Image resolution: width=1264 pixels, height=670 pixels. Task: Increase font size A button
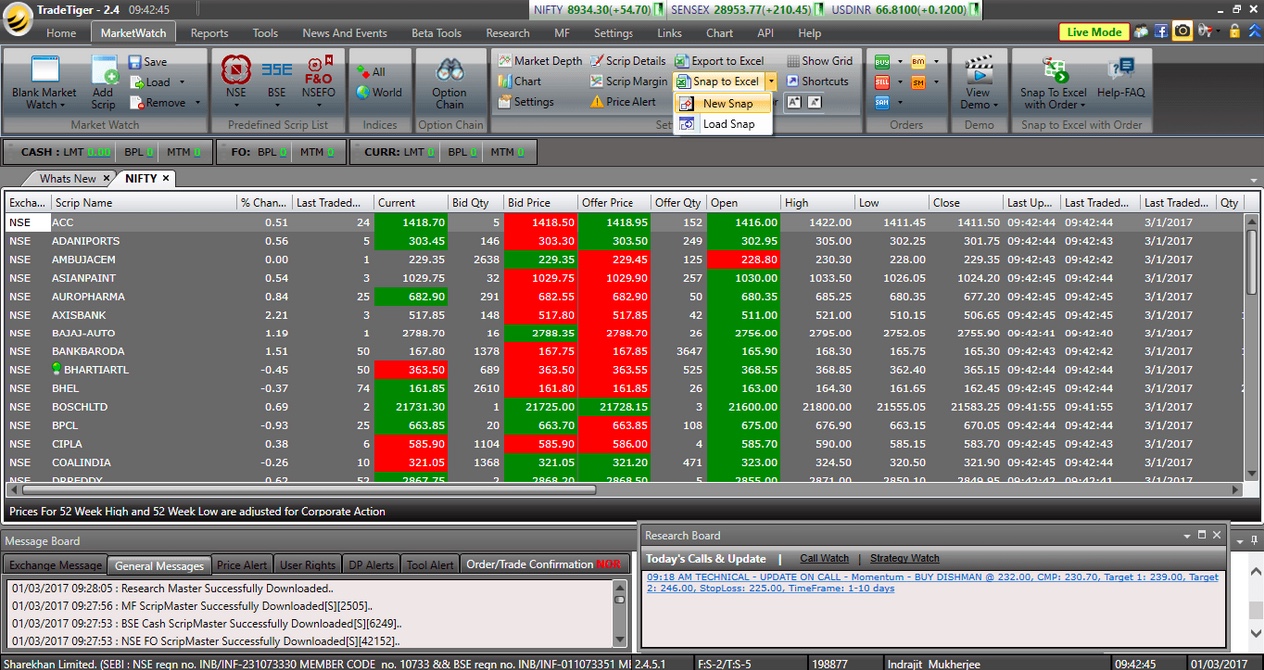(x=794, y=102)
